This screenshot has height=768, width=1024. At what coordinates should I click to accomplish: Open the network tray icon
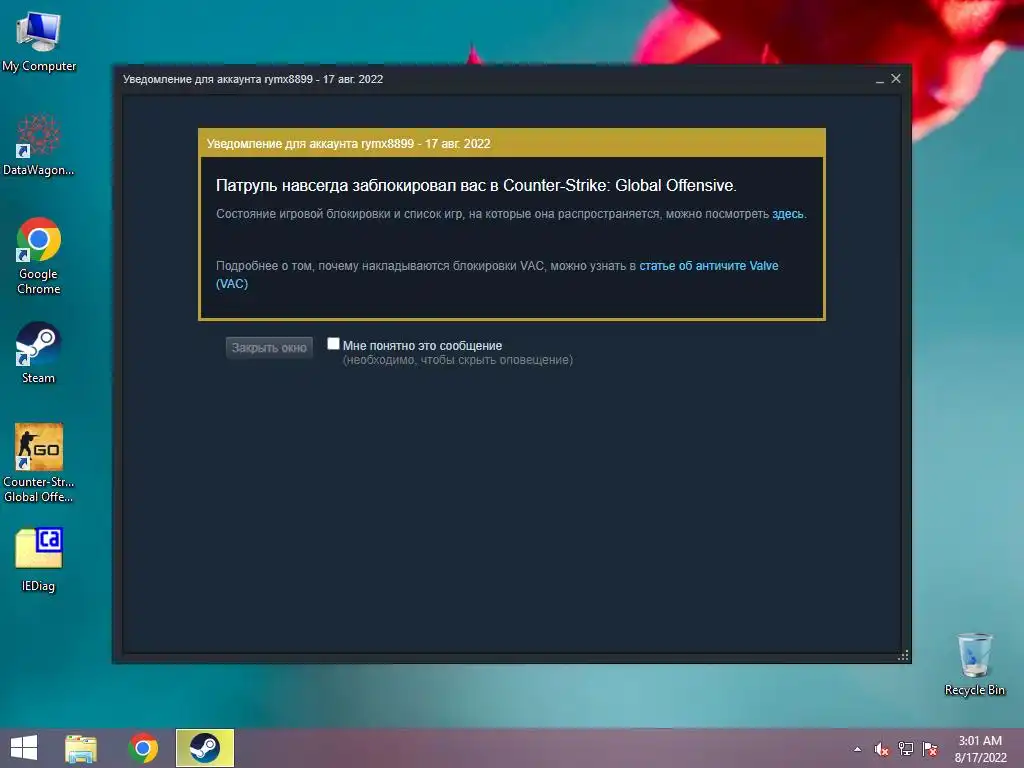(x=906, y=749)
